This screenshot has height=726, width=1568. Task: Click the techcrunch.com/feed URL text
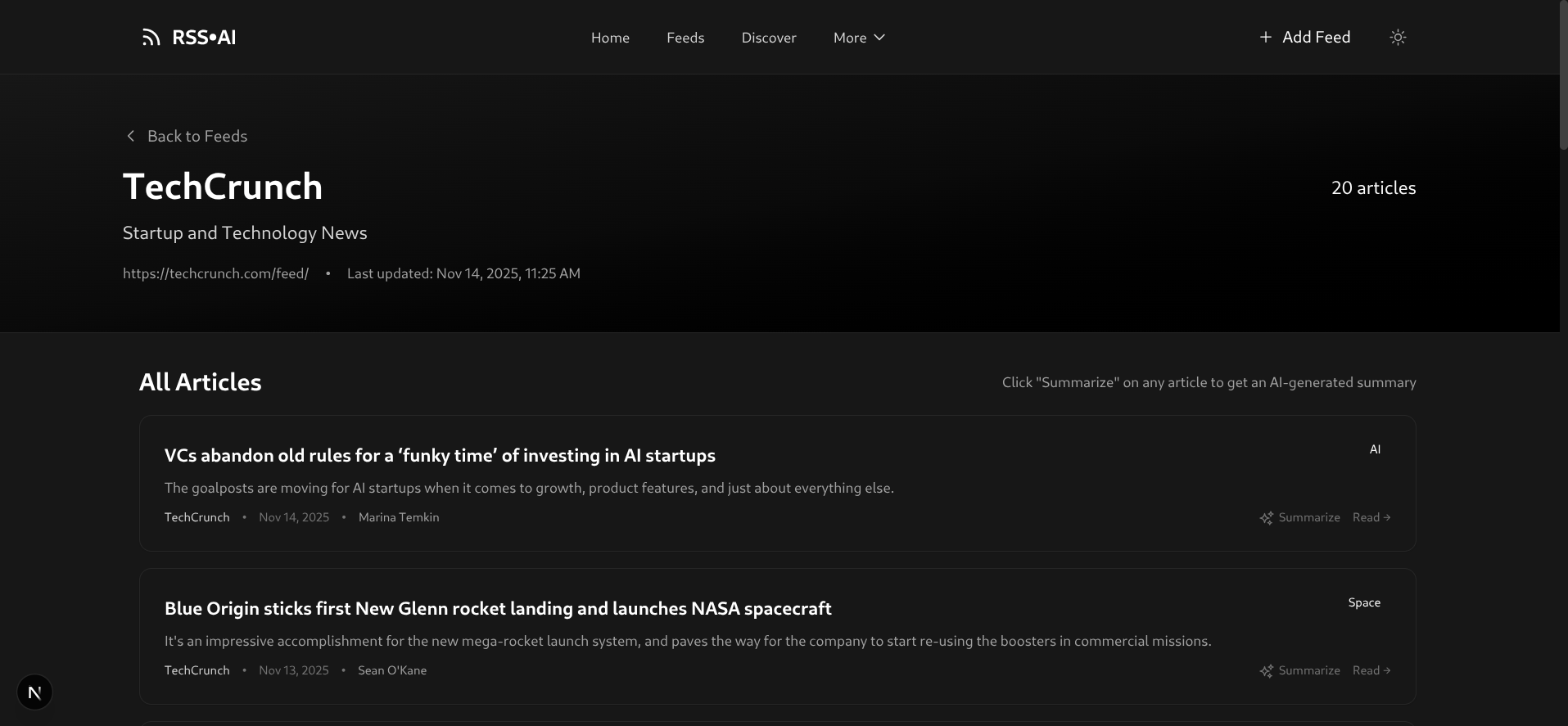click(x=215, y=273)
